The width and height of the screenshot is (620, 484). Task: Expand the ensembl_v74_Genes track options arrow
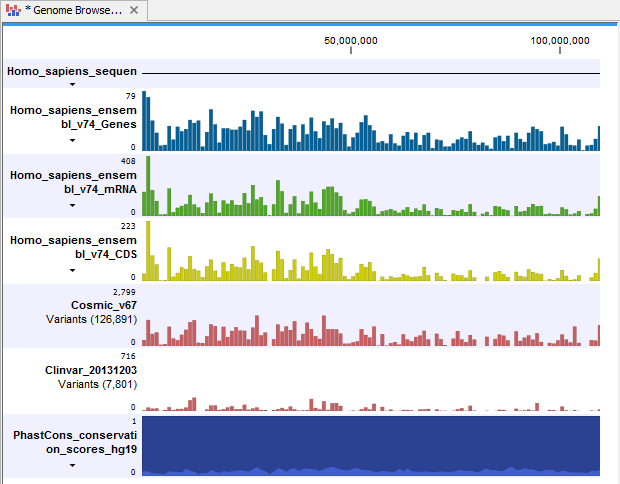point(72,140)
